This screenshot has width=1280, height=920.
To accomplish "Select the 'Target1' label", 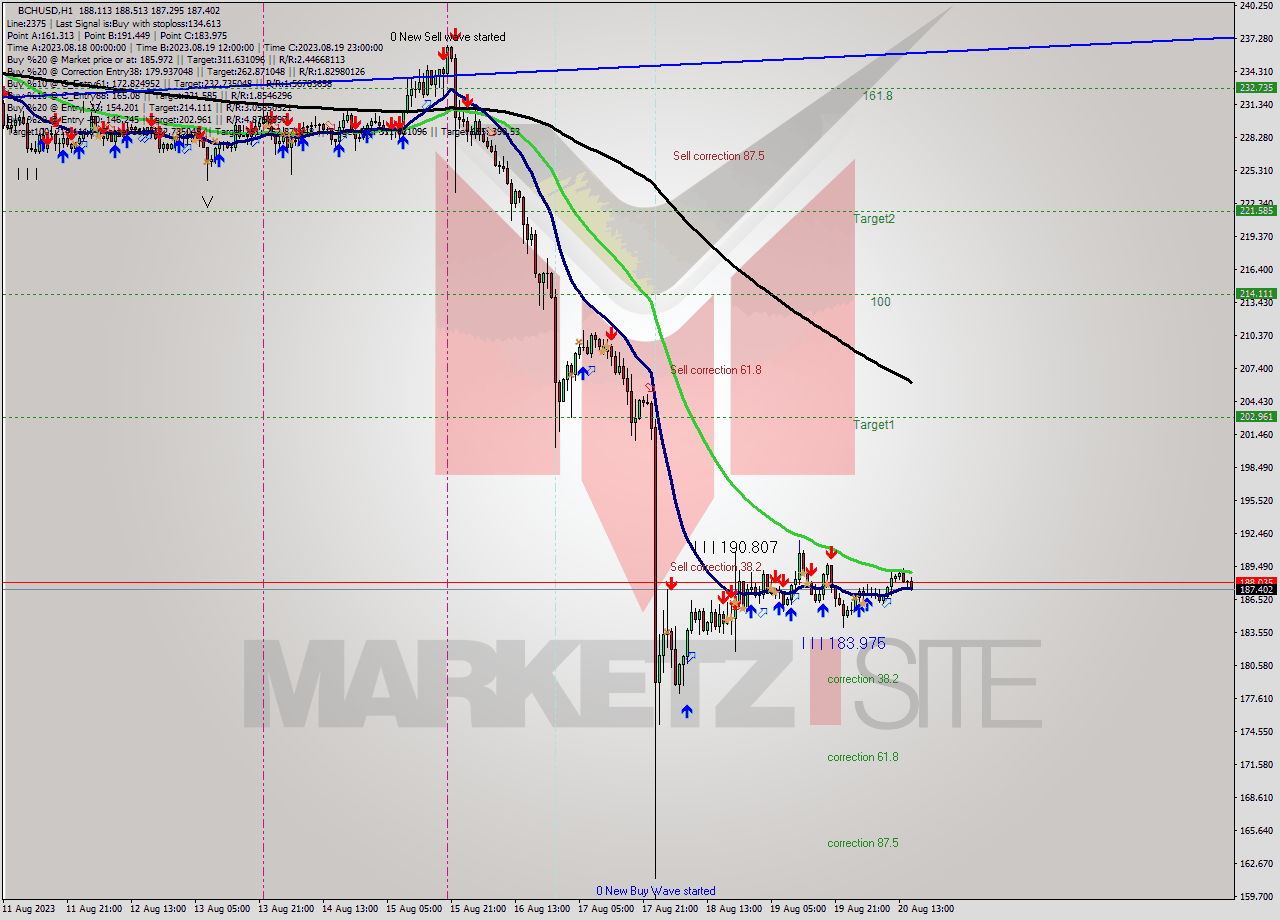I will (x=874, y=425).
